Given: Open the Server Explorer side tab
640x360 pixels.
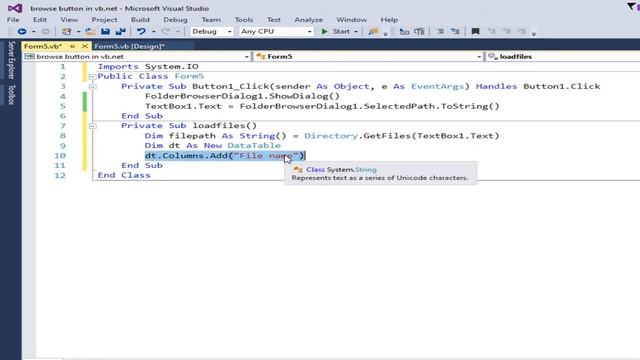Looking at the screenshot, I should 11,60.
